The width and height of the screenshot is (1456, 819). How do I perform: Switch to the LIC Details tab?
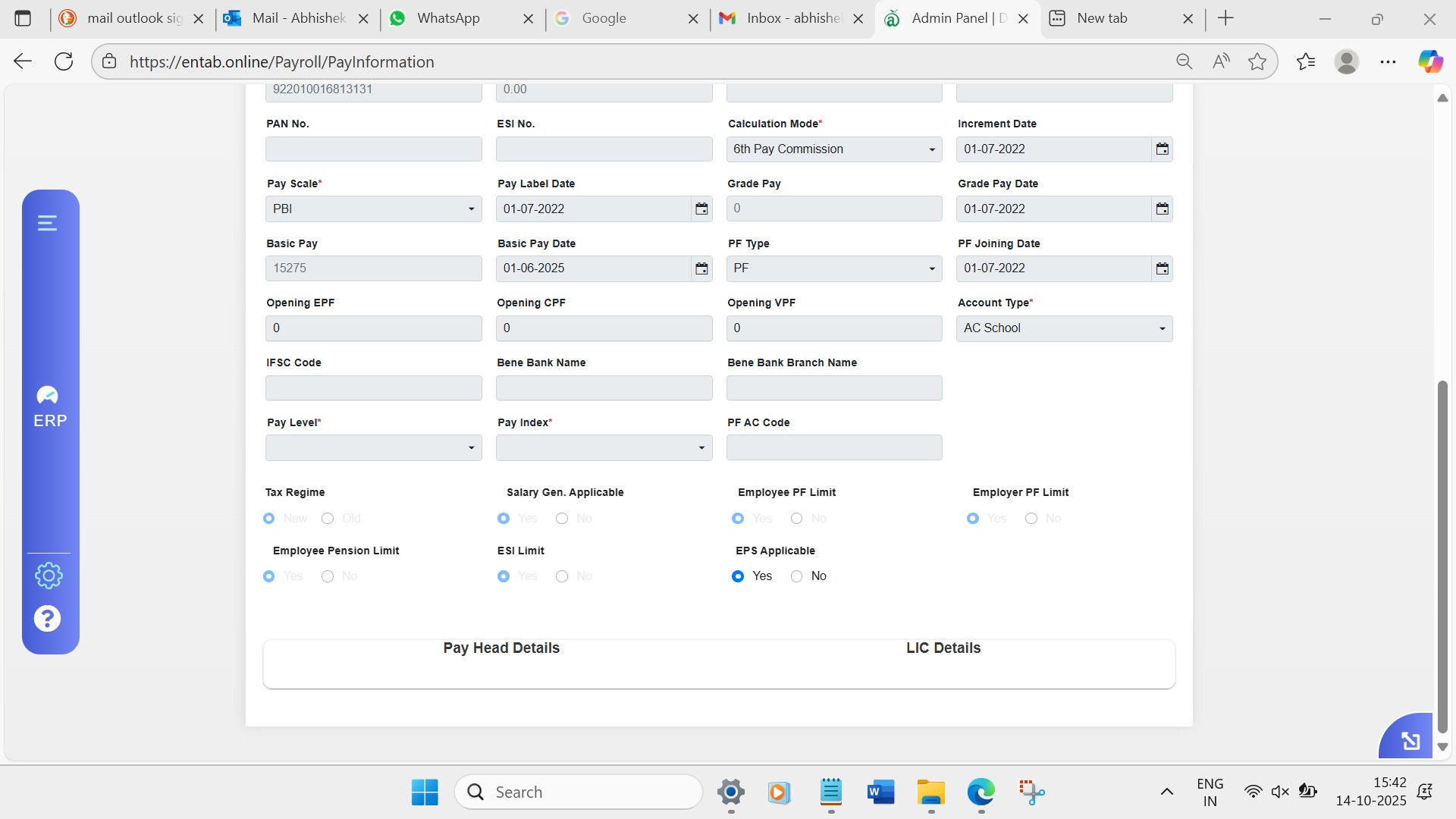click(x=943, y=648)
